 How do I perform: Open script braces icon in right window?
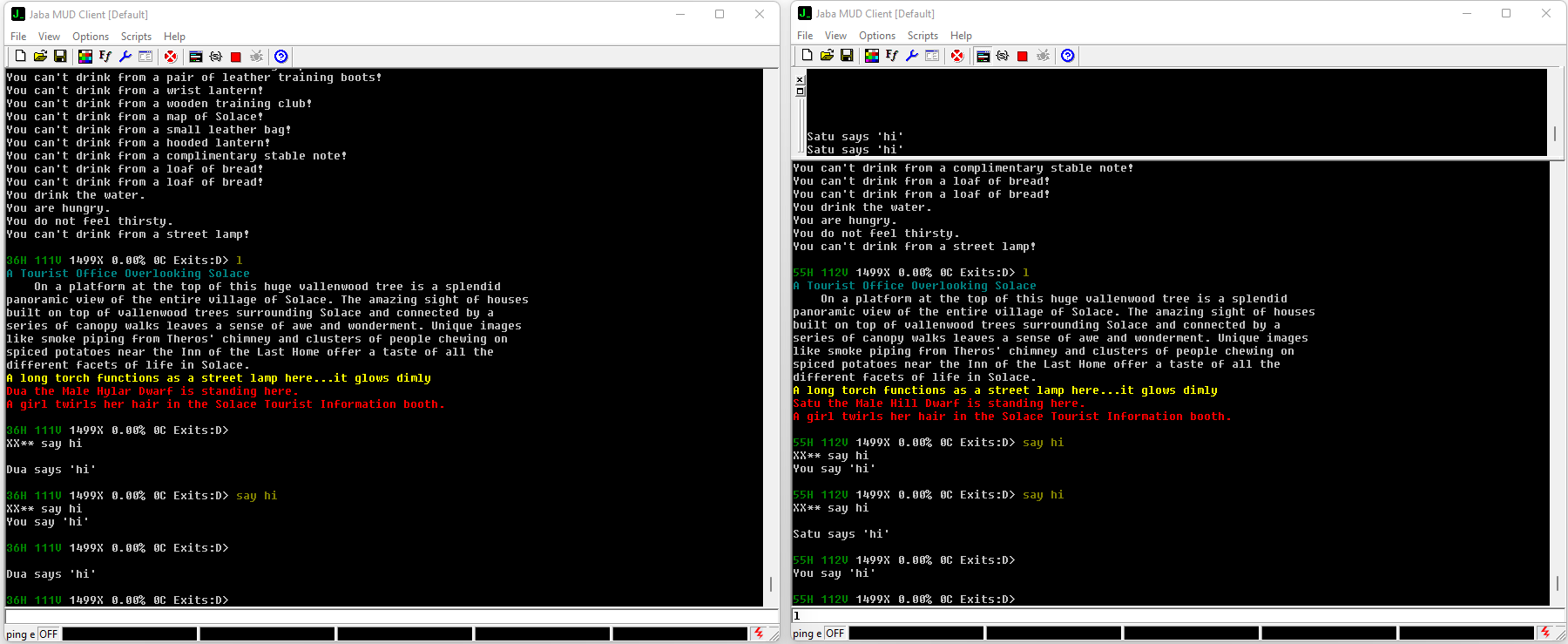(1003, 55)
